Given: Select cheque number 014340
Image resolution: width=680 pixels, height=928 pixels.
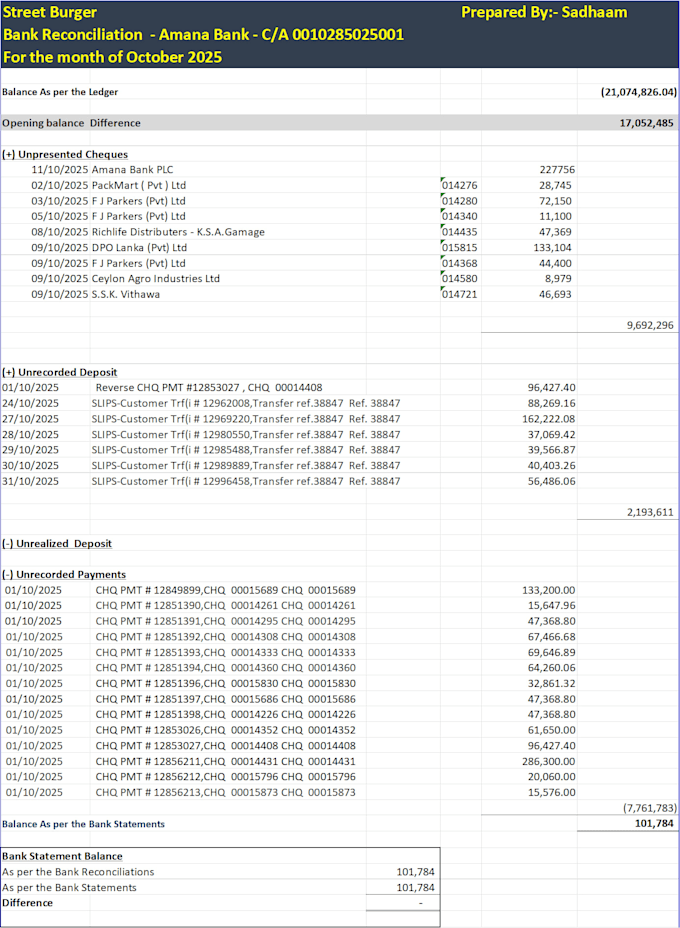Looking at the screenshot, I should (460, 217).
